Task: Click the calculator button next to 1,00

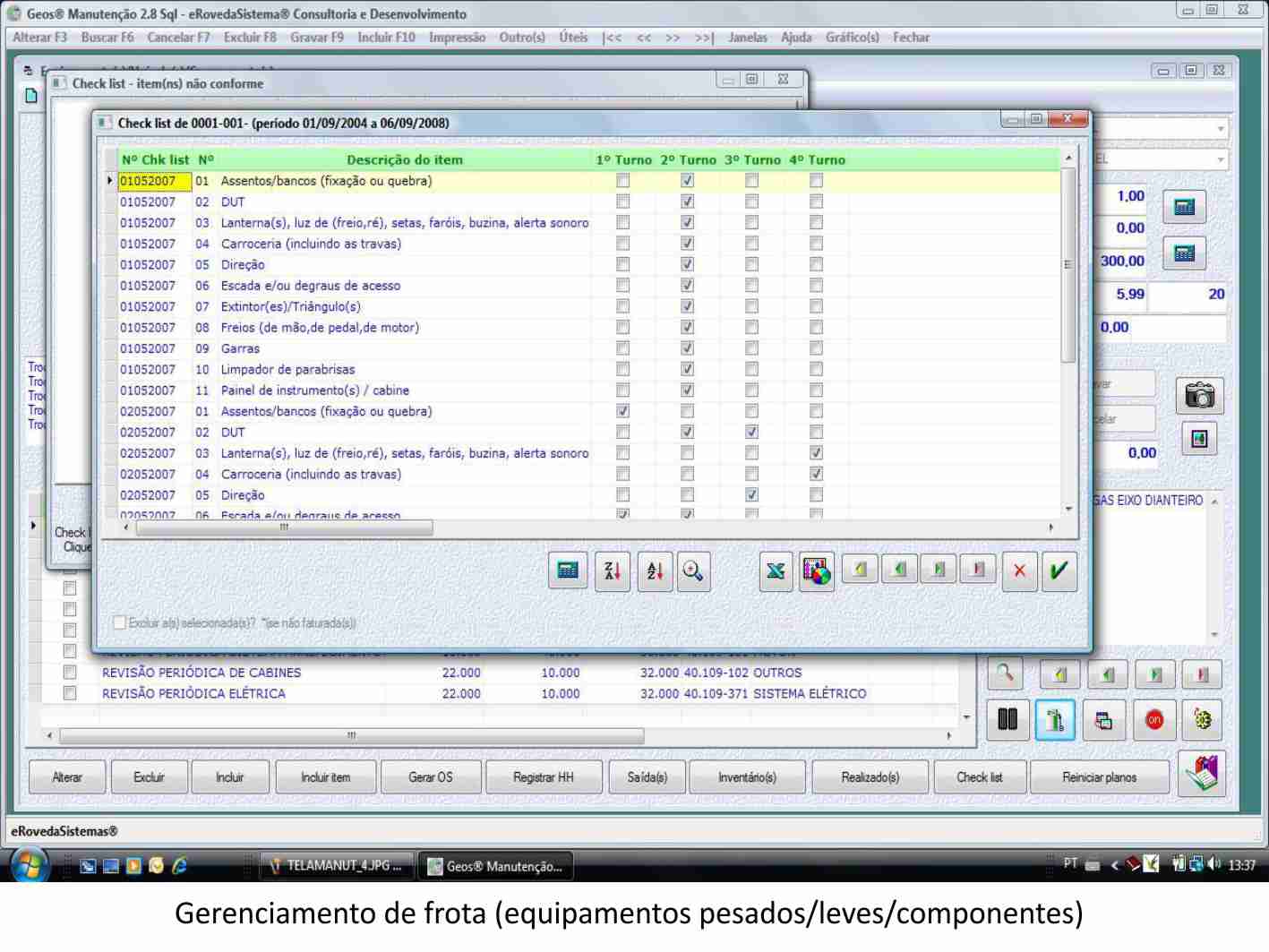Action: [1184, 207]
